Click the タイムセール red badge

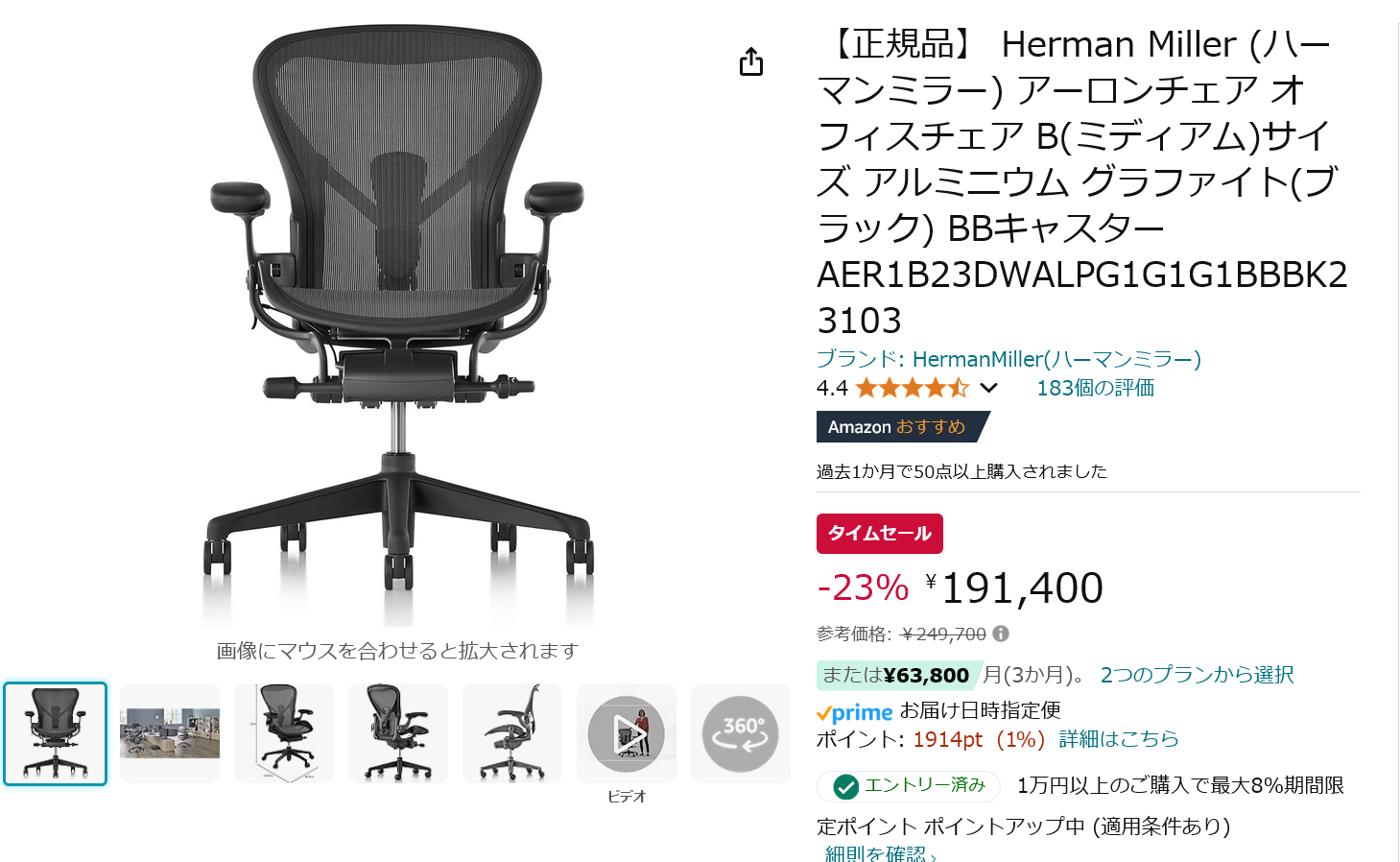pos(880,534)
